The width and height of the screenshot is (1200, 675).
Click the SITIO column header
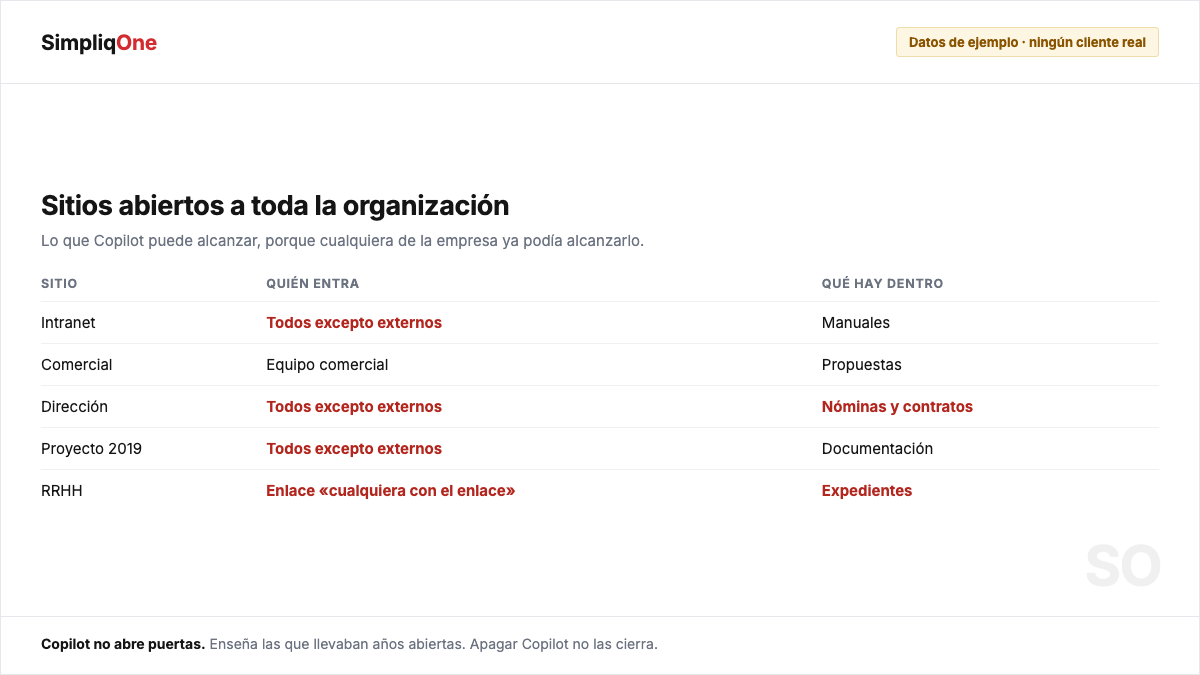point(59,284)
